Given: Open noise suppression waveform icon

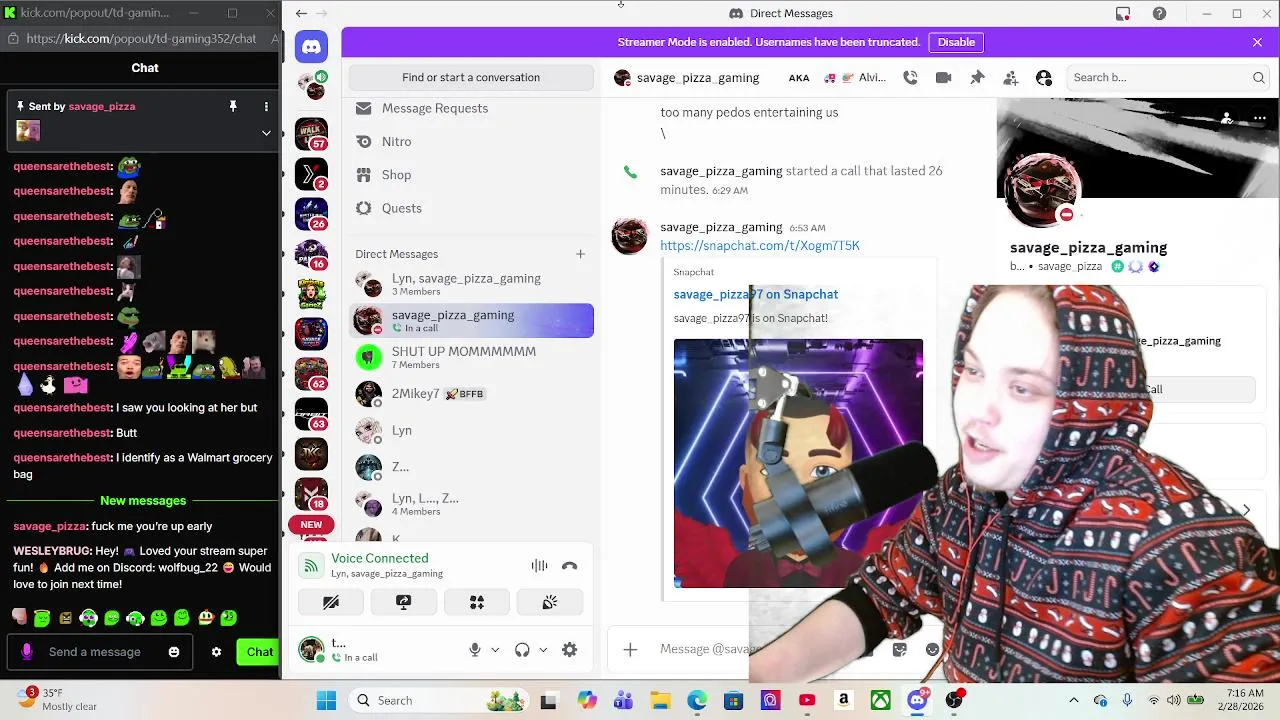Looking at the screenshot, I should (539, 566).
